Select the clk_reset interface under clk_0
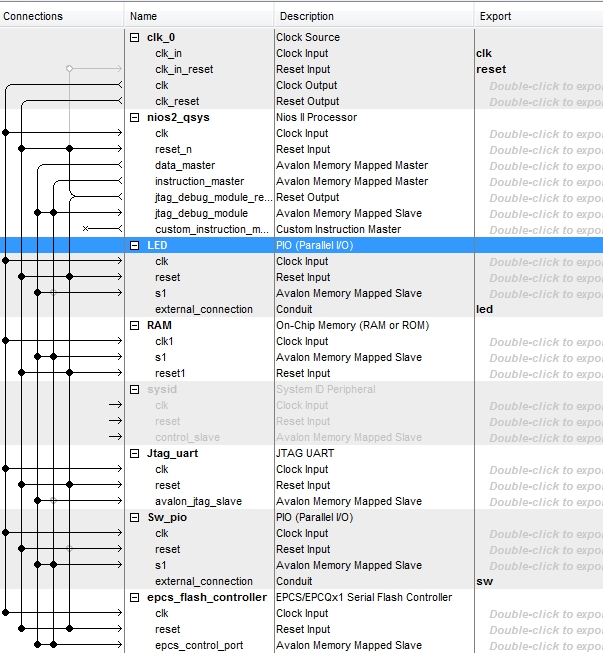Viewport: 603px width, 654px height. (177, 102)
